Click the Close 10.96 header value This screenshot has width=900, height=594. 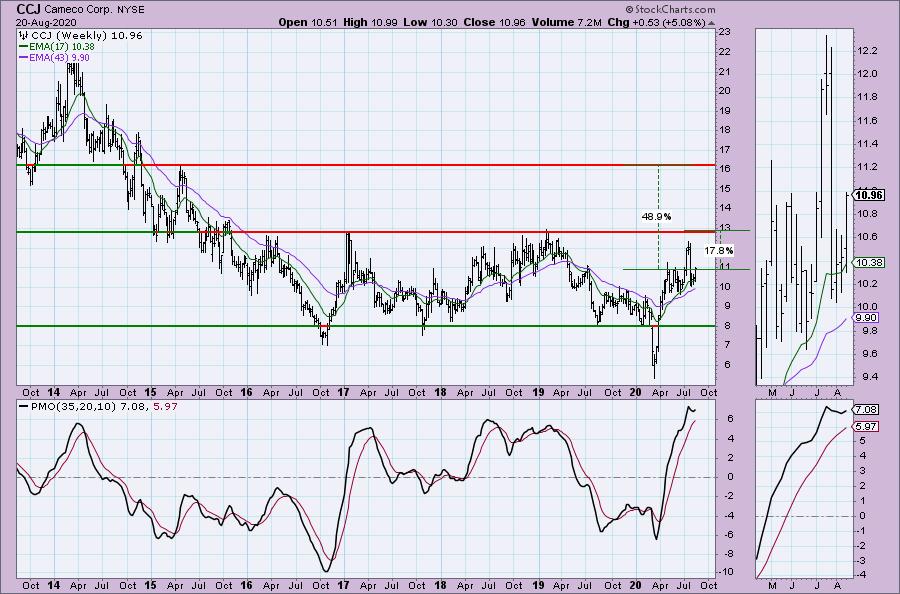(x=494, y=22)
